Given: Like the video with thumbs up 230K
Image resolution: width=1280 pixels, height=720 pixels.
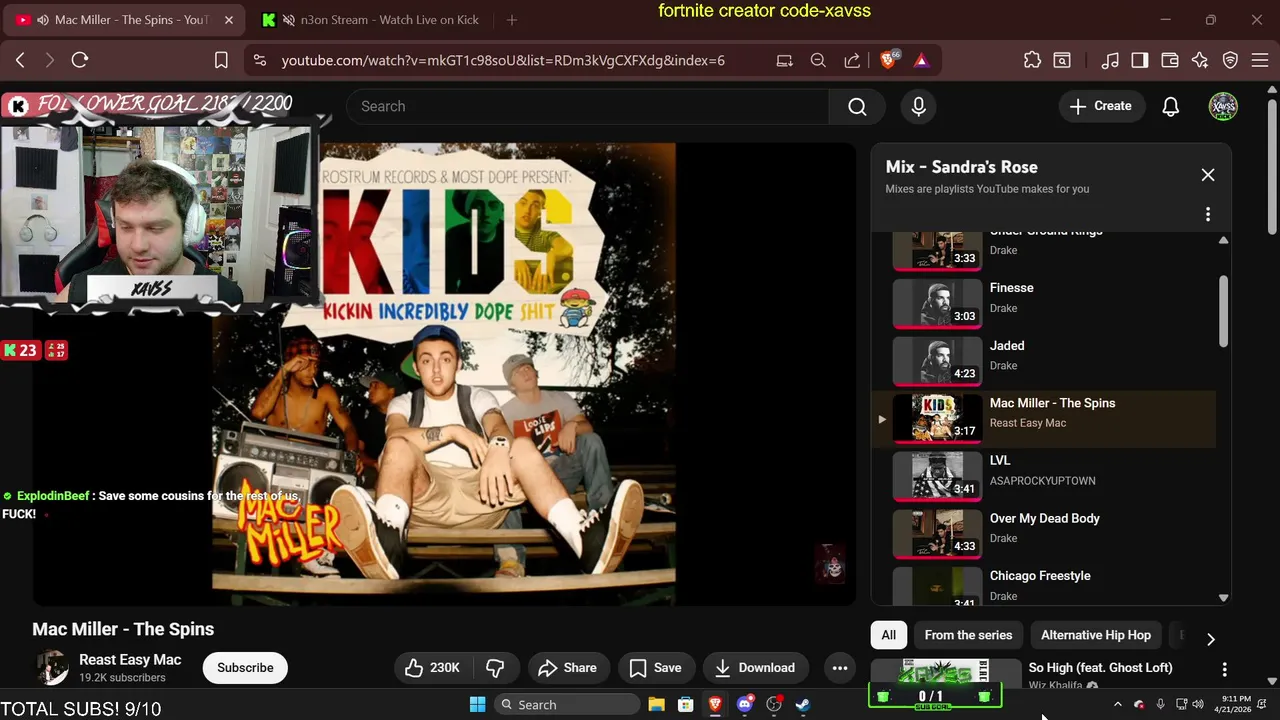Looking at the screenshot, I should tap(432, 668).
